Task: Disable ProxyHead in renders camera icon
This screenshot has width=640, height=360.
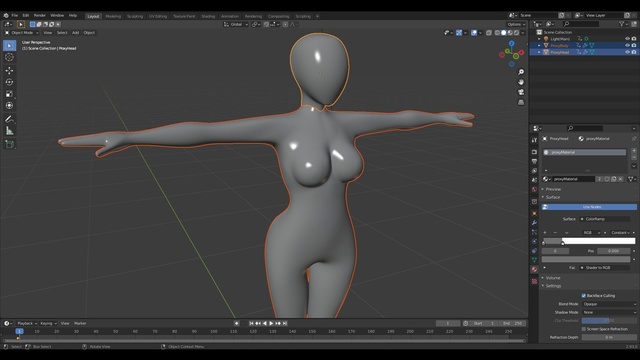Action: coord(634,52)
